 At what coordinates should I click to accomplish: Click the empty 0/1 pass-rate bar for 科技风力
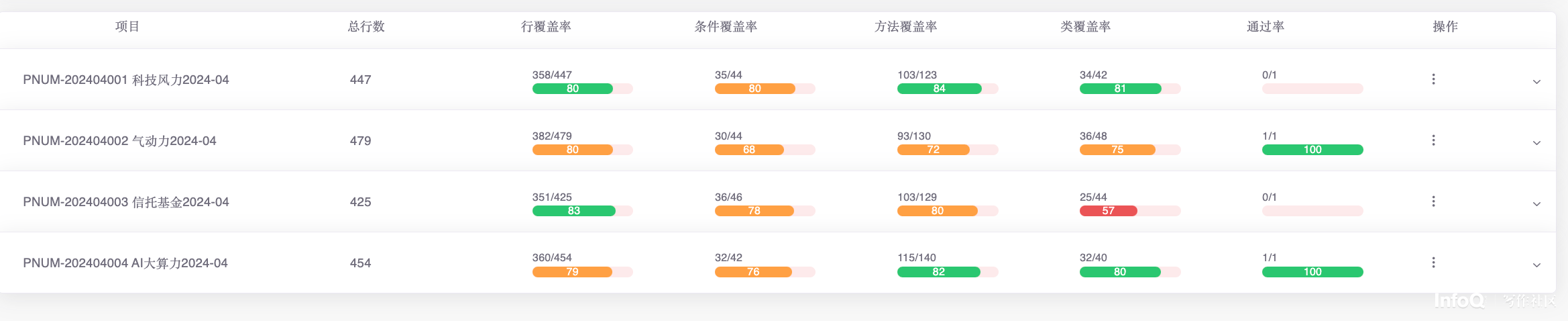pyautogui.click(x=1312, y=89)
